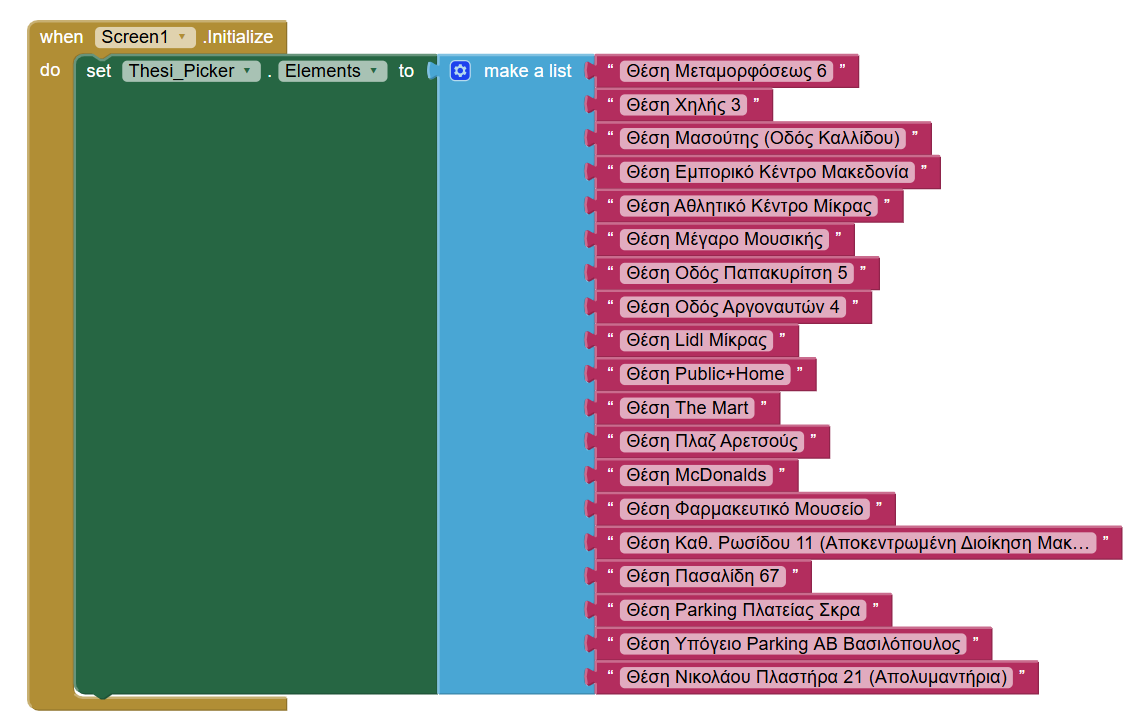Edit text 'Θέση Parking Πλατείας Σκρα'
Screen dimensions: 1144x717
pos(743,610)
